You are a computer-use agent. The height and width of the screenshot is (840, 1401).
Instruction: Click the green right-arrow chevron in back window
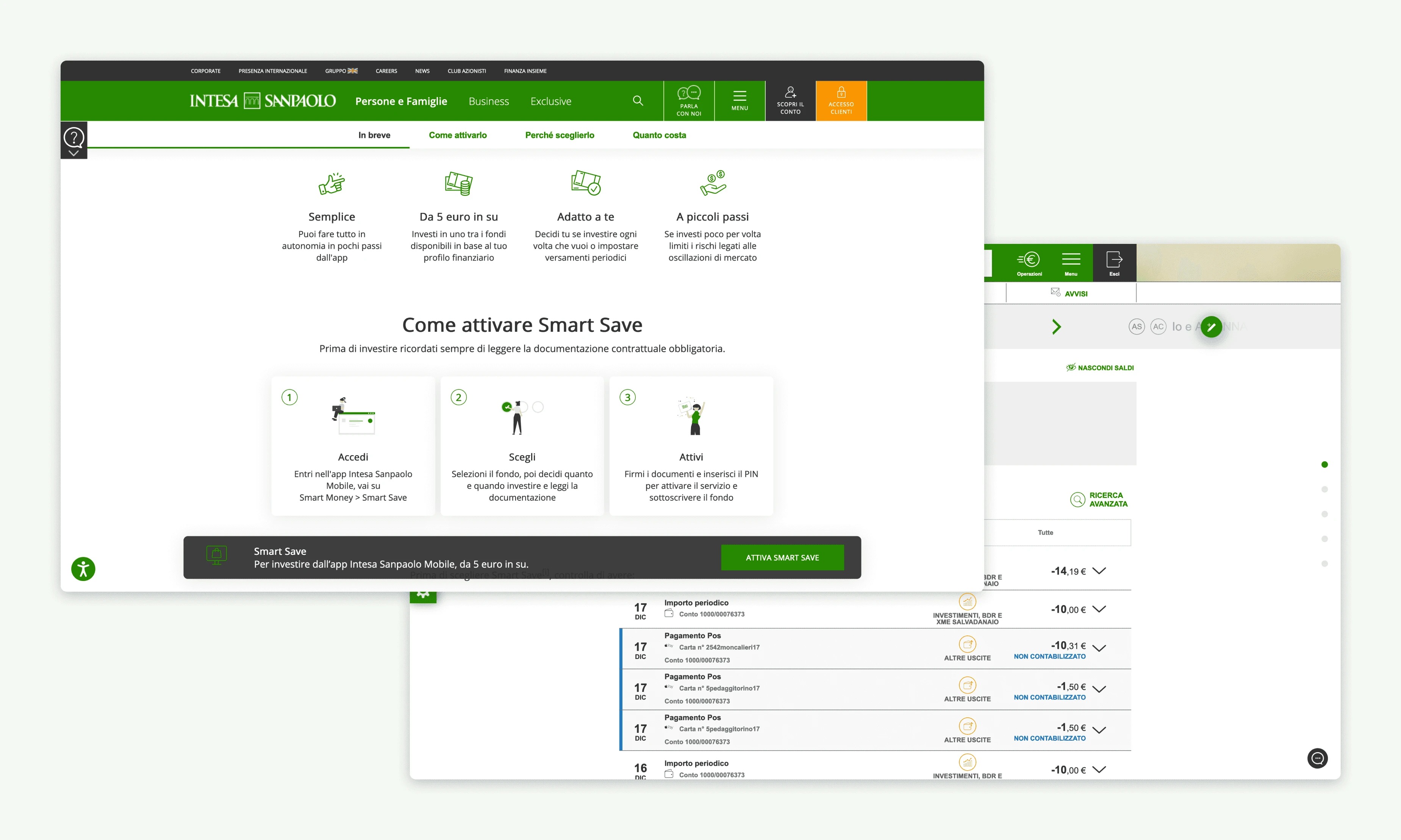pos(1056,326)
